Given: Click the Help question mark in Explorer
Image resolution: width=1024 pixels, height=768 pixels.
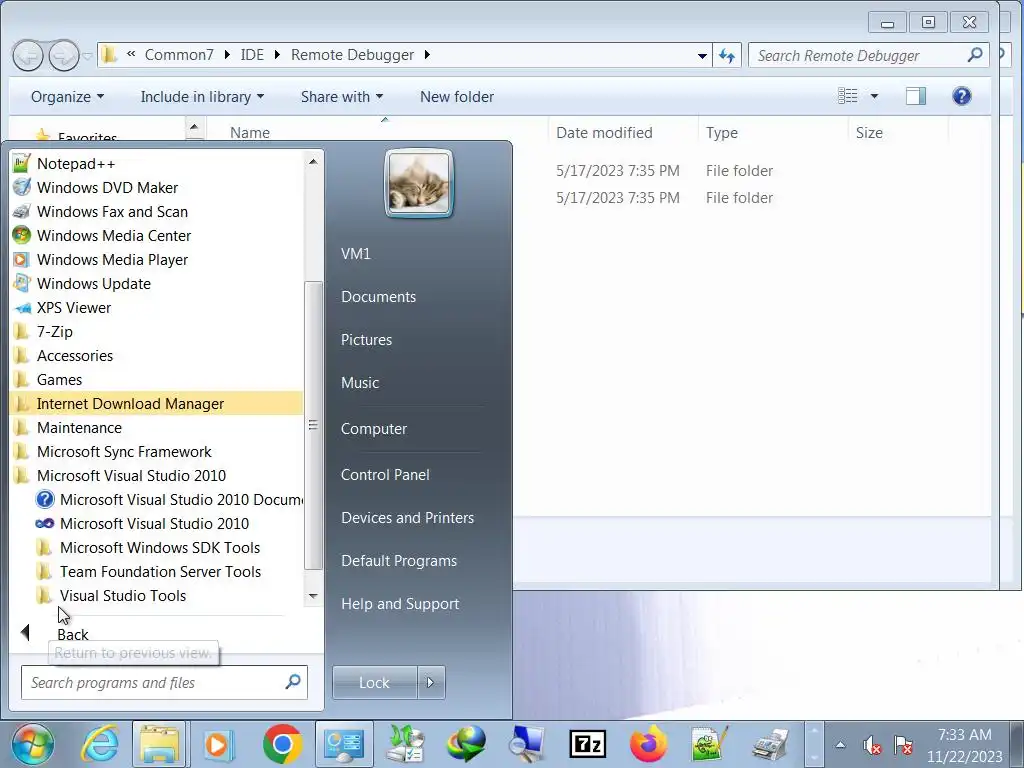Looking at the screenshot, I should coord(961,97).
